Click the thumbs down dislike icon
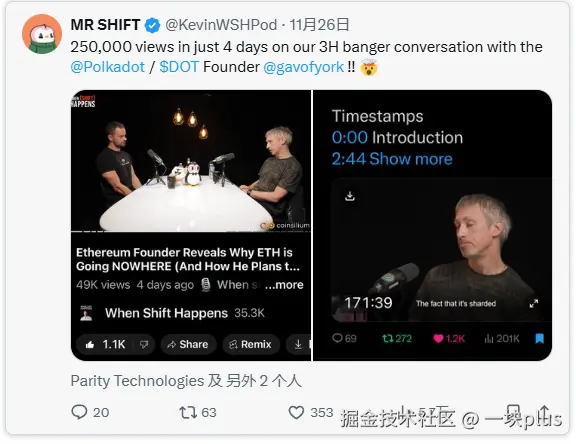 (144, 344)
